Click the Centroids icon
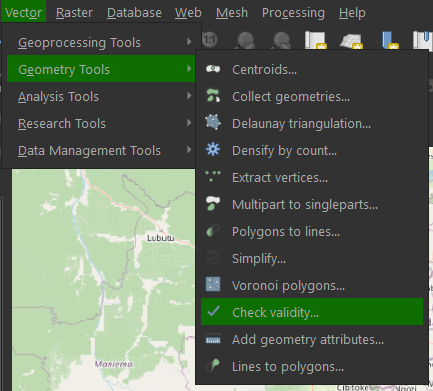Image resolution: width=433 pixels, height=391 pixels. [213, 69]
